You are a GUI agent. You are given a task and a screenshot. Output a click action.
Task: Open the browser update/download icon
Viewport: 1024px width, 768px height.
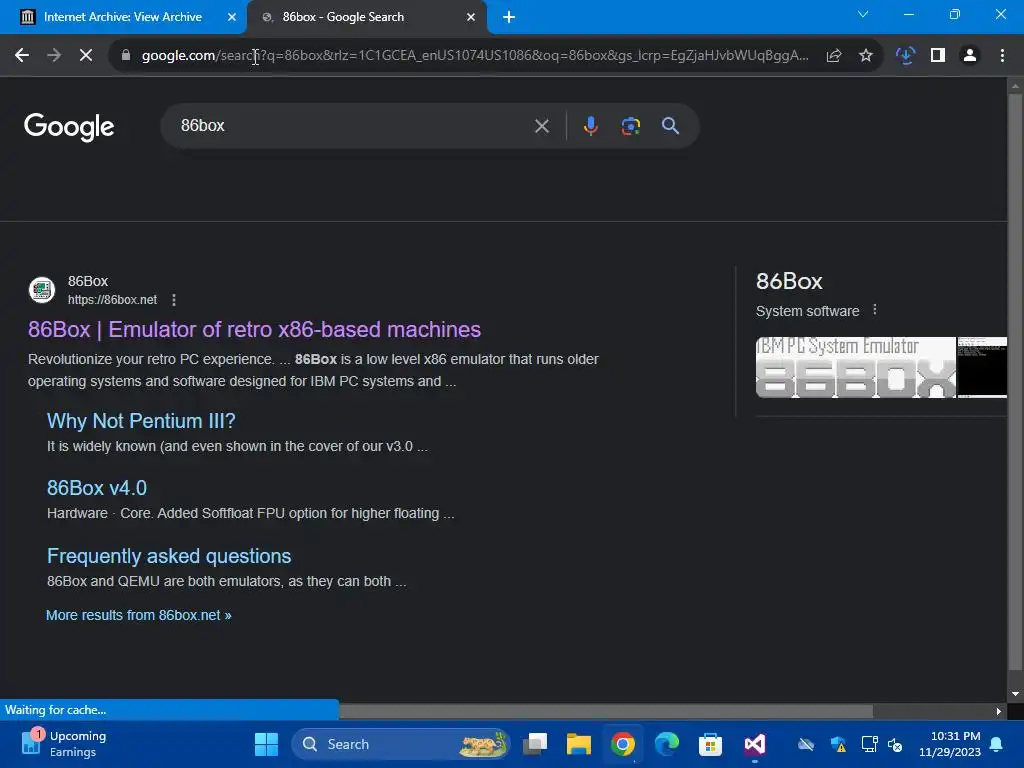pyautogui.click(x=905, y=56)
